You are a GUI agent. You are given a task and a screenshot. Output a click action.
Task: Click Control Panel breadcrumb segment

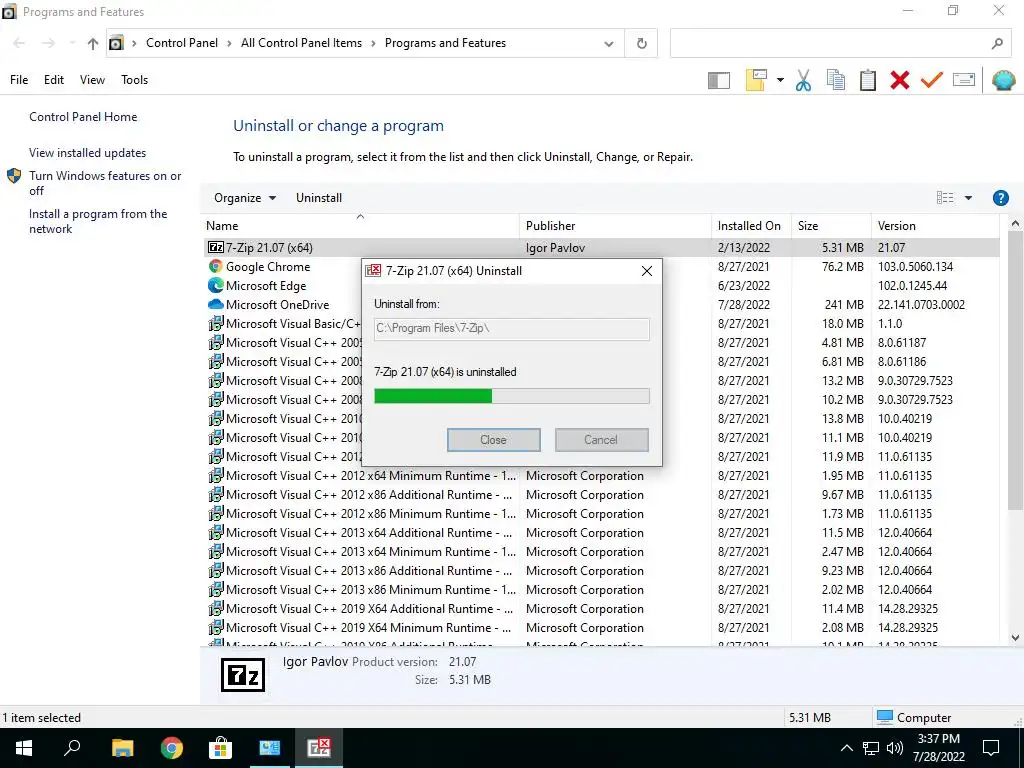[x=182, y=43]
